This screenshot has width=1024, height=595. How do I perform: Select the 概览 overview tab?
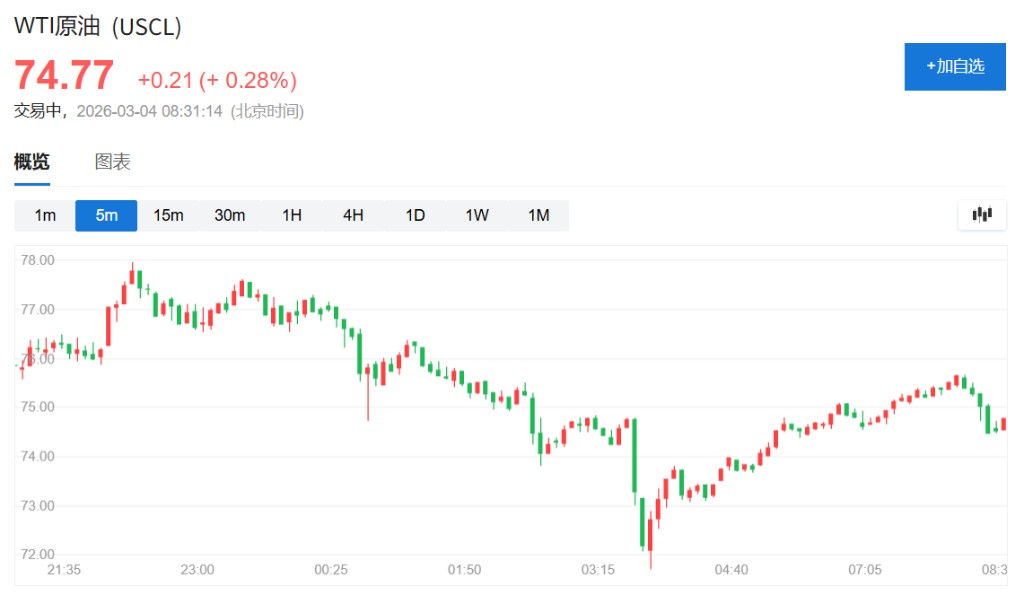tap(32, 162)
